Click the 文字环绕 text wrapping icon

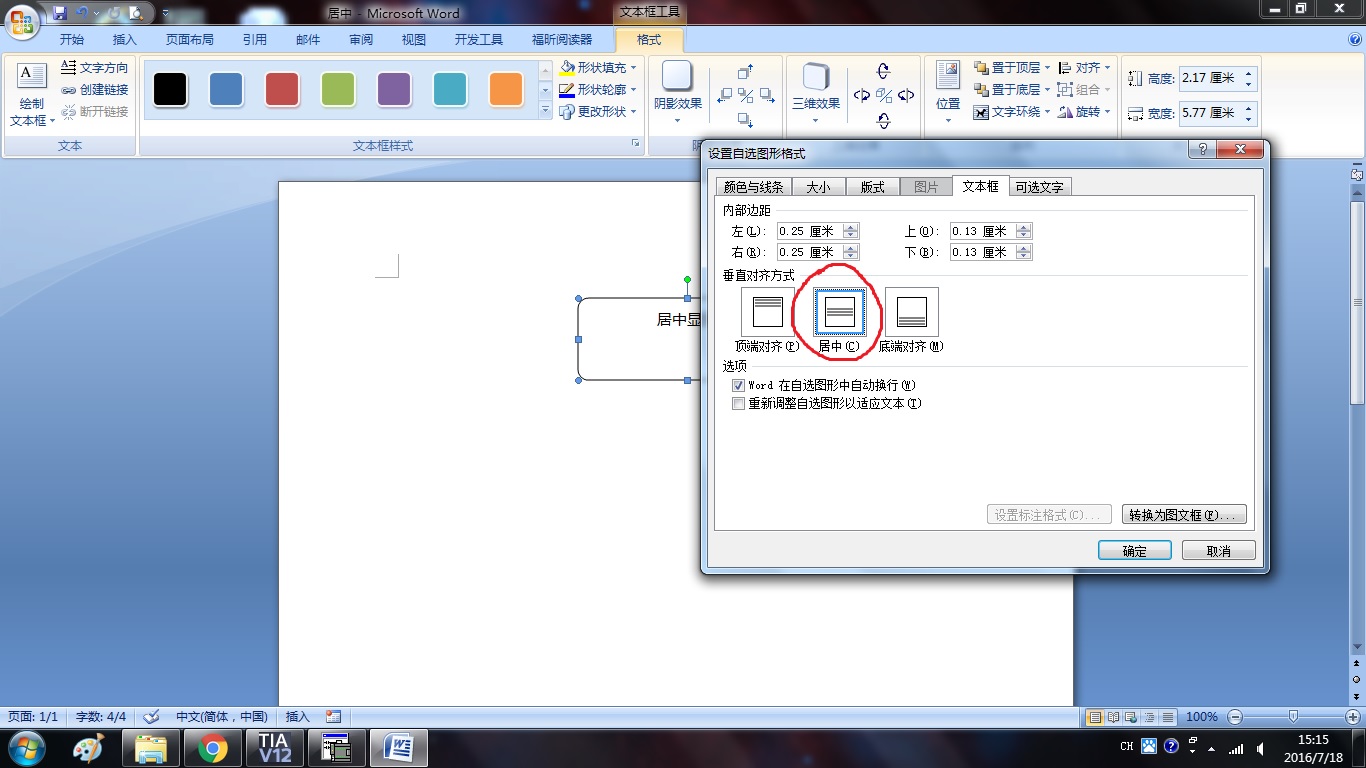click(x=981, y=112)
